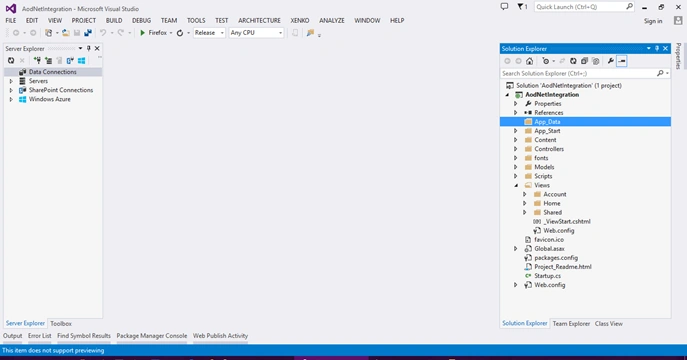This screenshot has height=360, width=687.
Task: Click Connect to Server icon in Server Explorer
Action: [x=48, y=60]
